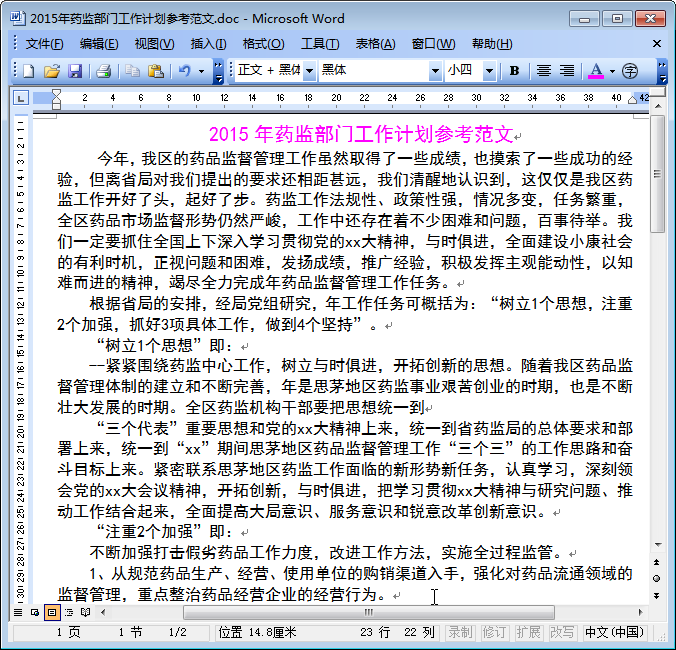Print the document
The width and height of the screenshot is (676, 650).
[103, 71]
